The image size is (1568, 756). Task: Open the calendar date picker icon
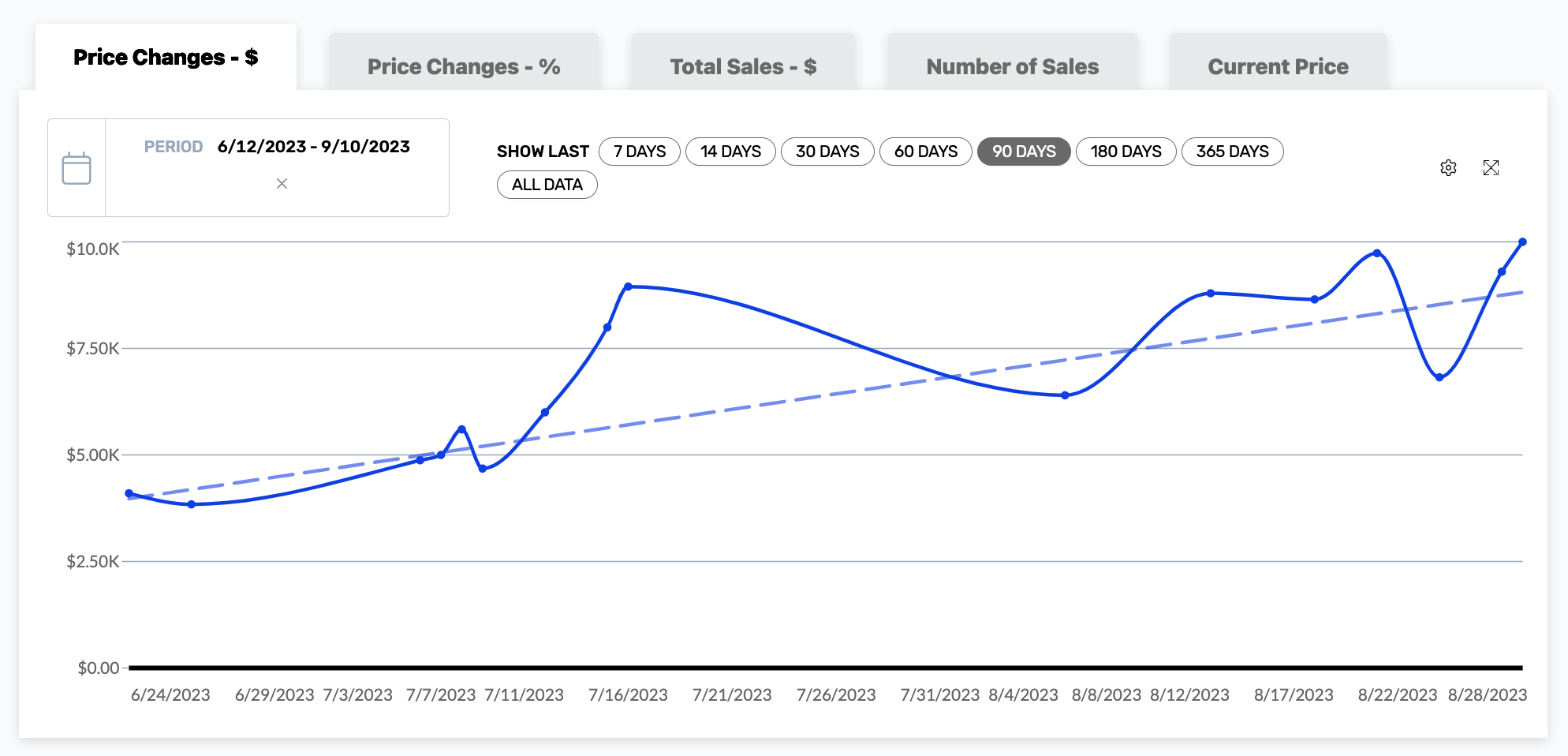77,168
